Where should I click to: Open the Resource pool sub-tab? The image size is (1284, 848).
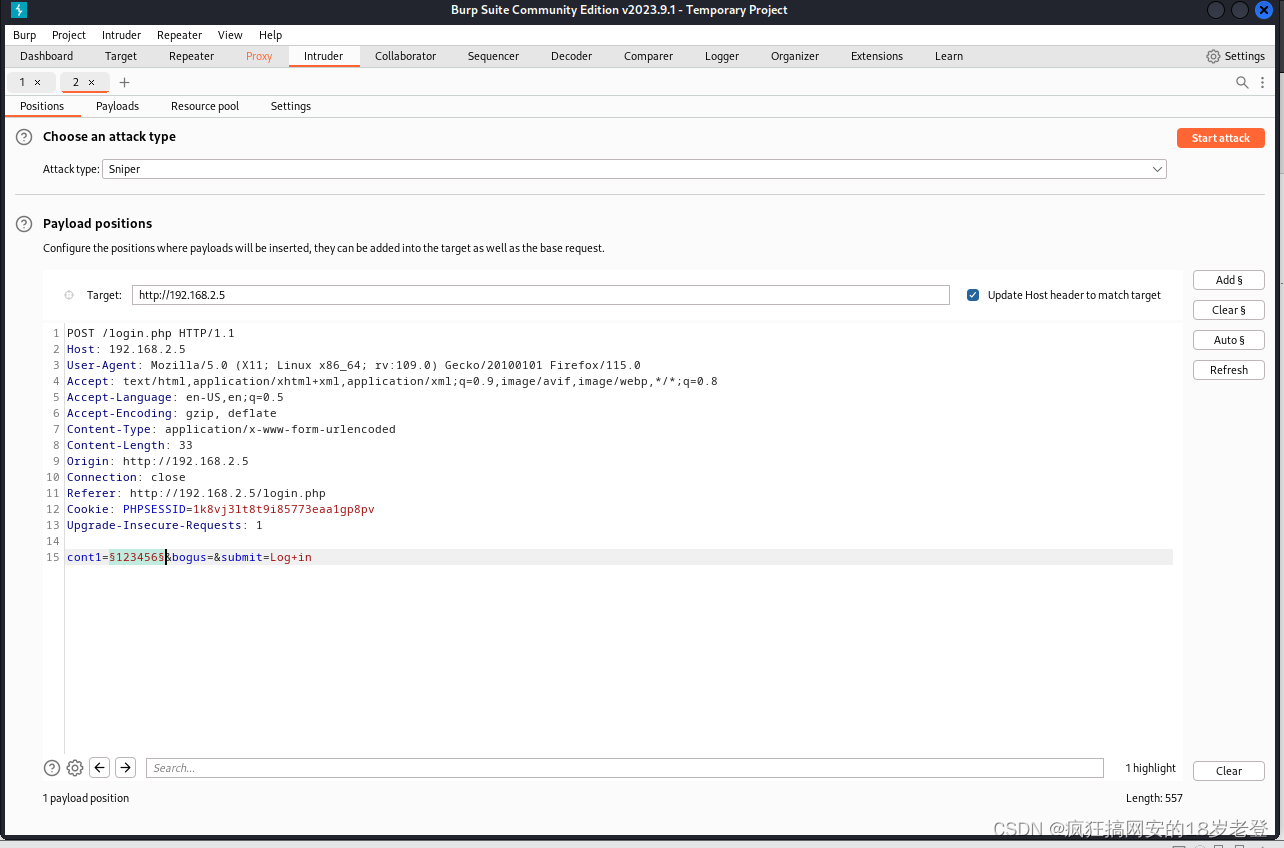click(205, 106)
